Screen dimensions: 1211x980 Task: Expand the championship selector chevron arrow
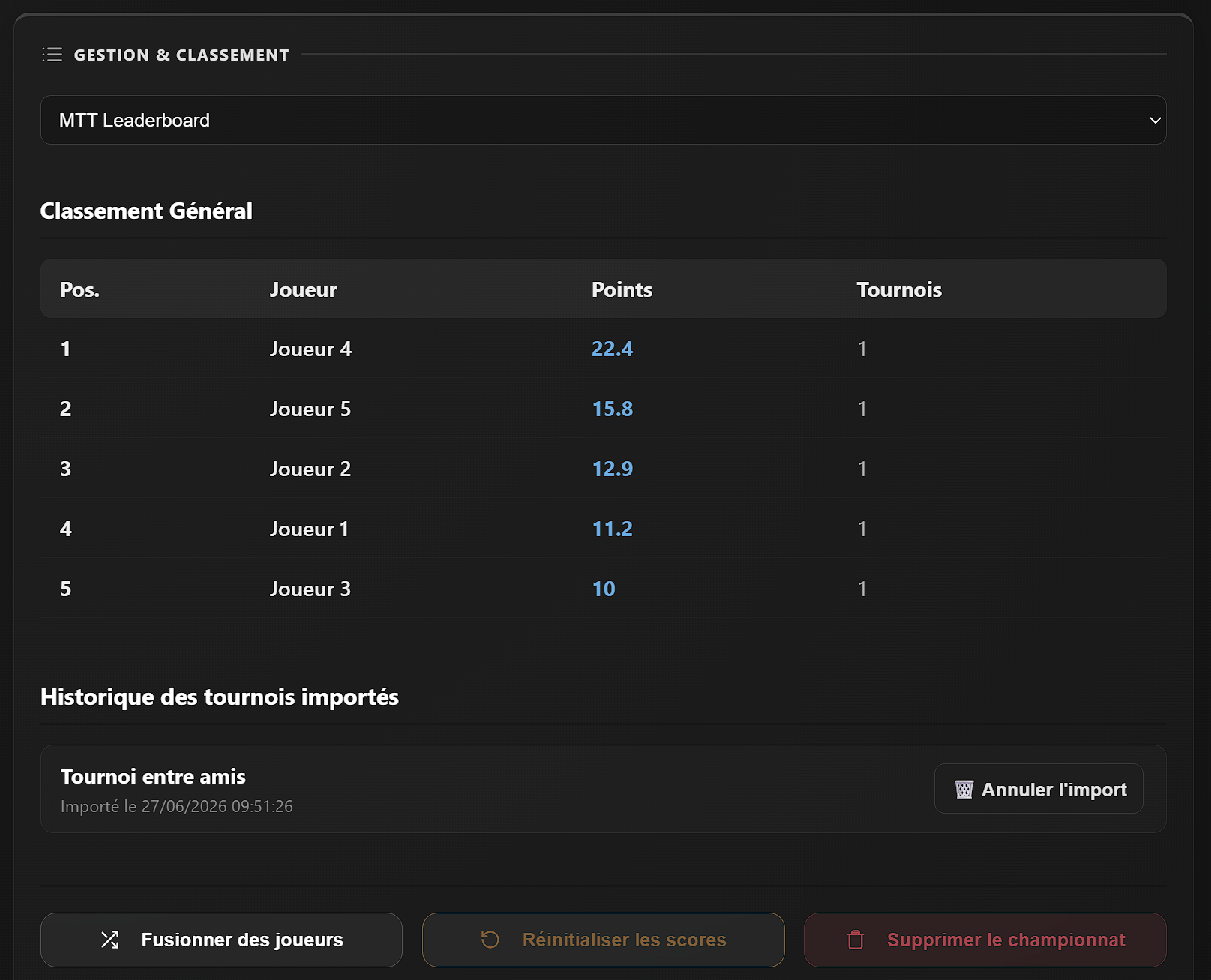(1155, 120)
